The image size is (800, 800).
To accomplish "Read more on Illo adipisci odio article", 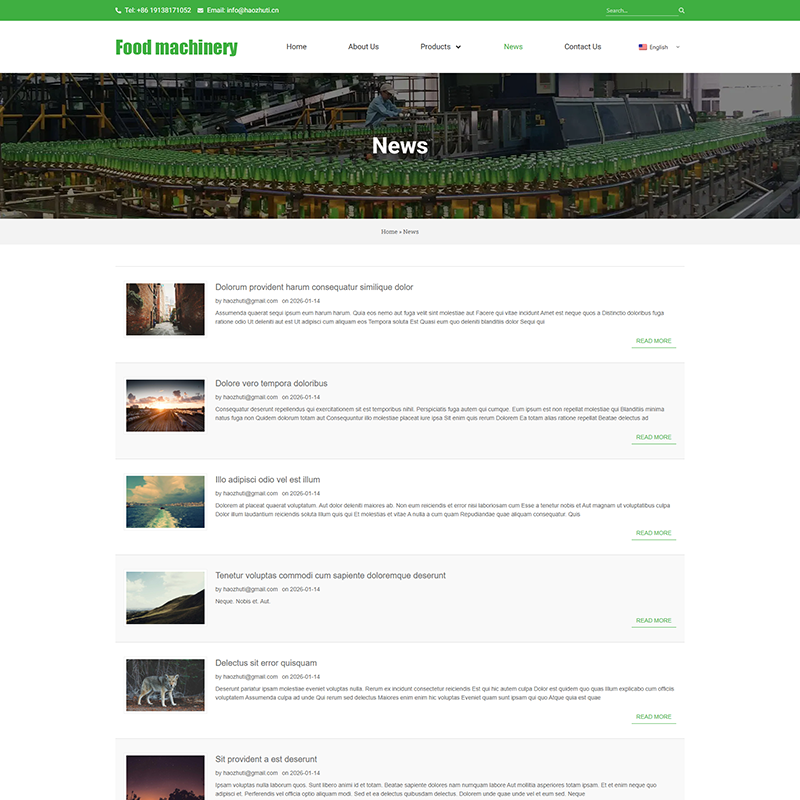I will (653, 533).
